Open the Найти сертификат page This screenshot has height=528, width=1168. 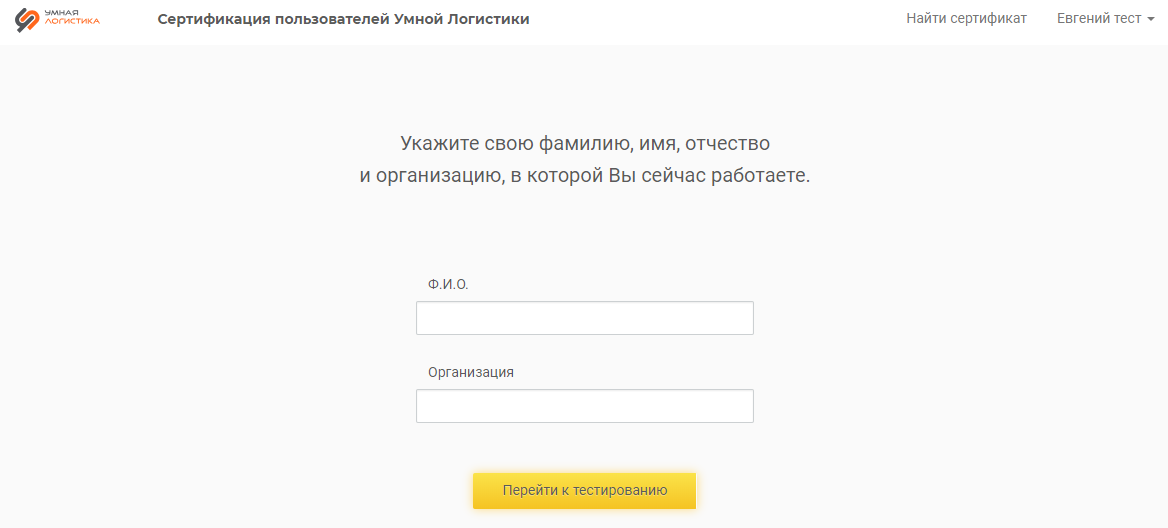pos(966,19)
